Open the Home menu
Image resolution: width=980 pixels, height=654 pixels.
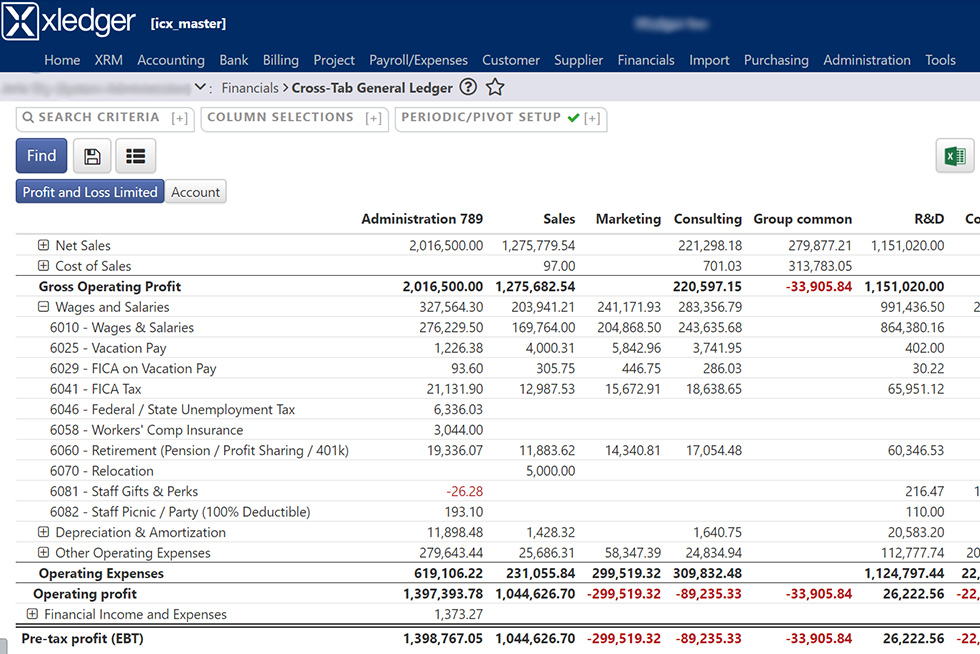point(62,60)
